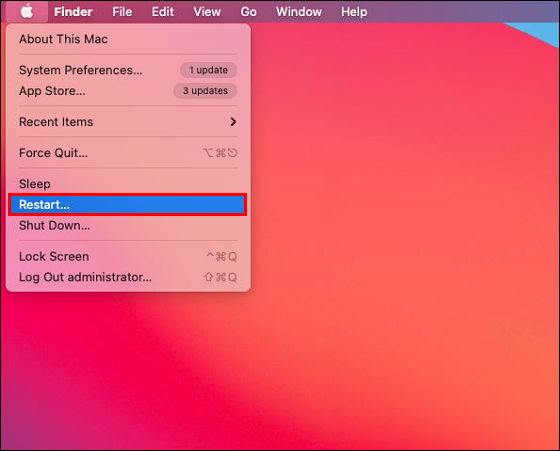Image resolution: width=560 pixels, height=451 pixels.
Task: Click the 3 updates badge
Action: pyautogui.click(x=205, y=91)
